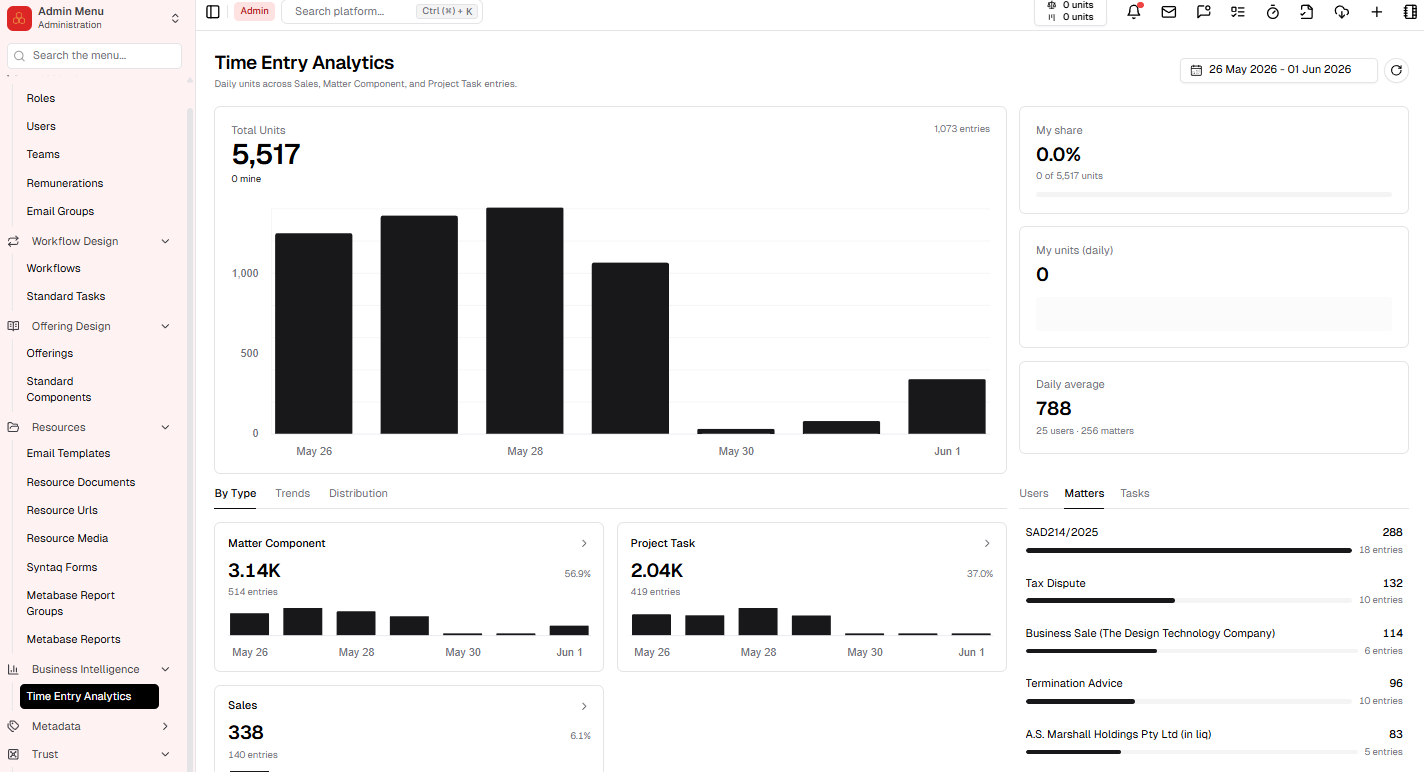
Task: Go to Teams page
Action: (x=43, y=154)
